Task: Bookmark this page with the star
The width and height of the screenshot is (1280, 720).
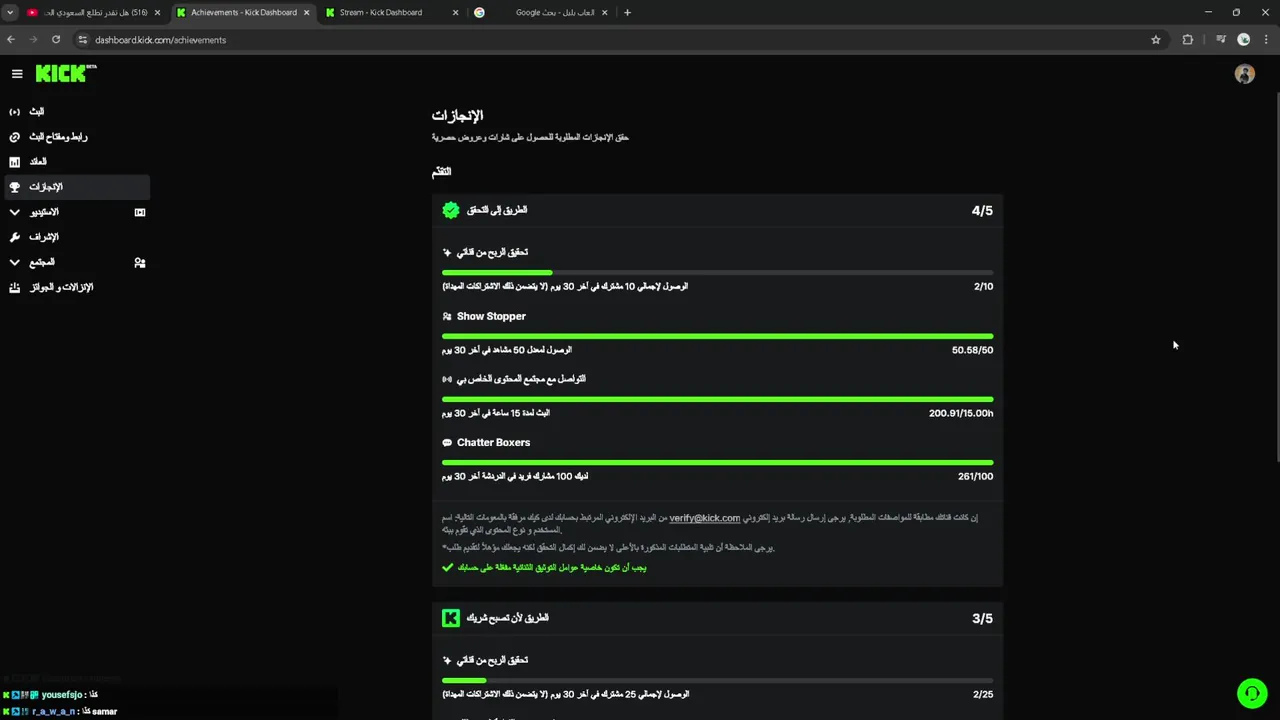Action: tap(1156, 40)
